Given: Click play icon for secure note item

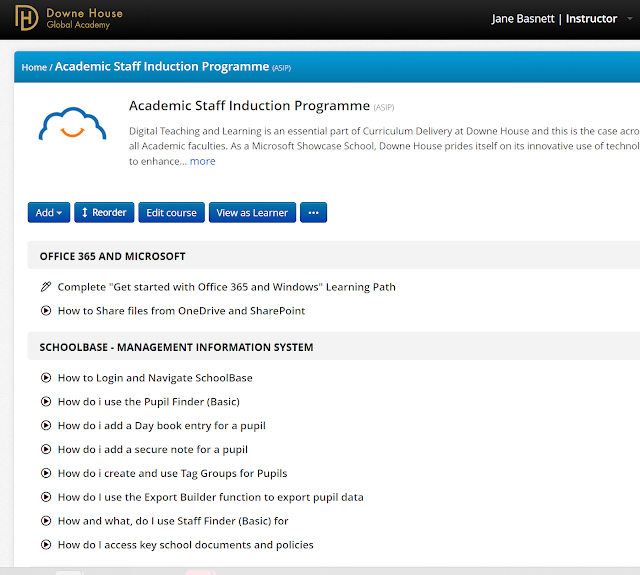Looking at the screenshot, I should click(46, 449).
